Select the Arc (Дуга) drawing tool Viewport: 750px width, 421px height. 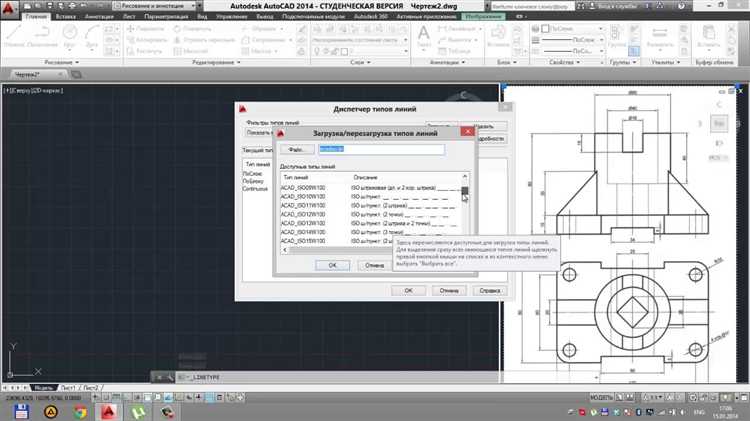[91, 36]
